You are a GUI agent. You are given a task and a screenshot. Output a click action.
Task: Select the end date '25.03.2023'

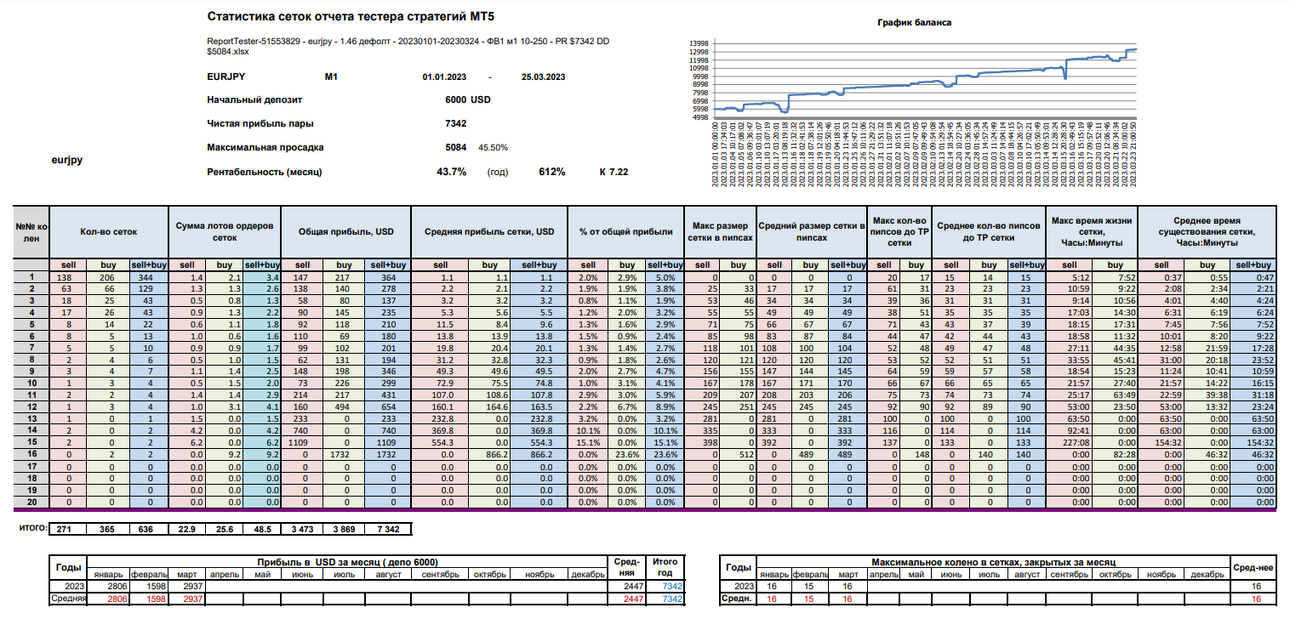coord(544,77)
